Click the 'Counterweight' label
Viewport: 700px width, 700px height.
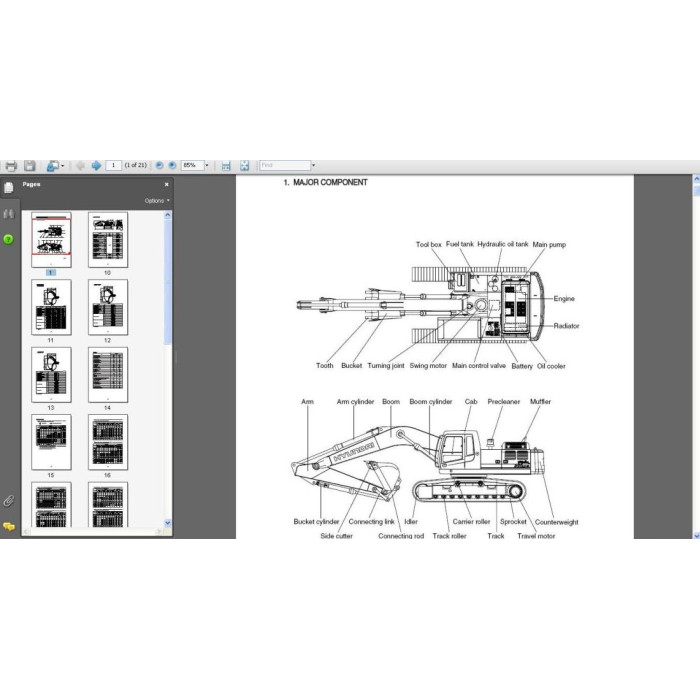(556, 522)
